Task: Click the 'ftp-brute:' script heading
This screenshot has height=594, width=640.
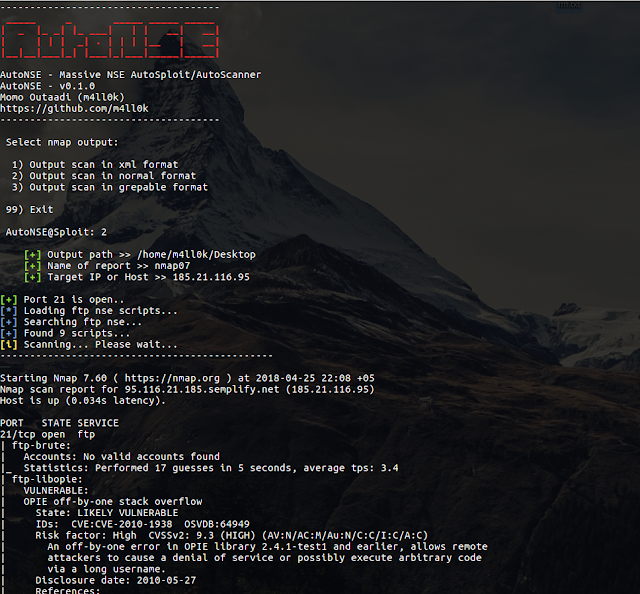Action: click(x=41, y=445)
